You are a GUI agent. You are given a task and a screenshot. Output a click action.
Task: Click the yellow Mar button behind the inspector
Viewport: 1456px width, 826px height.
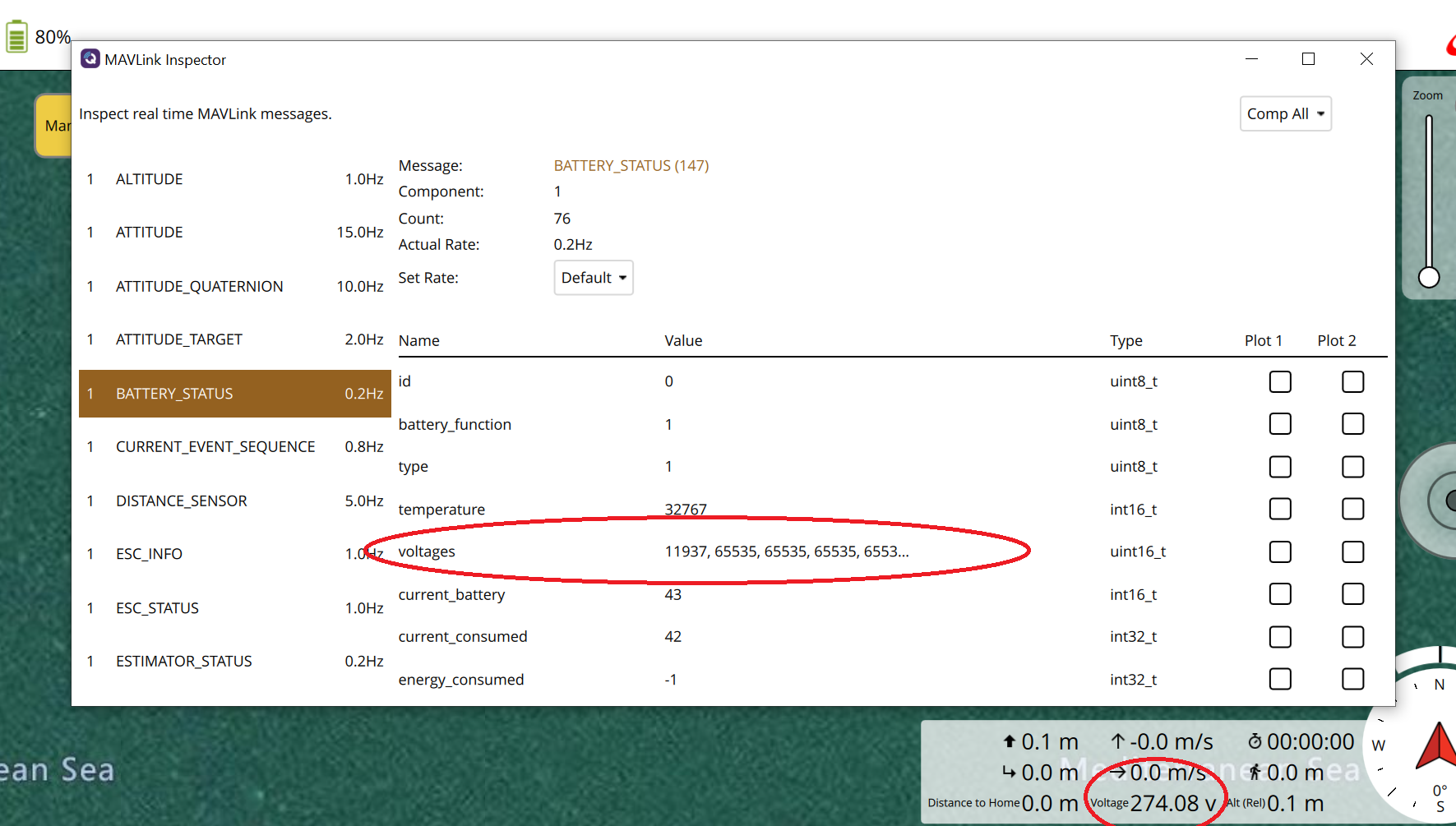(x=53, y=126)
